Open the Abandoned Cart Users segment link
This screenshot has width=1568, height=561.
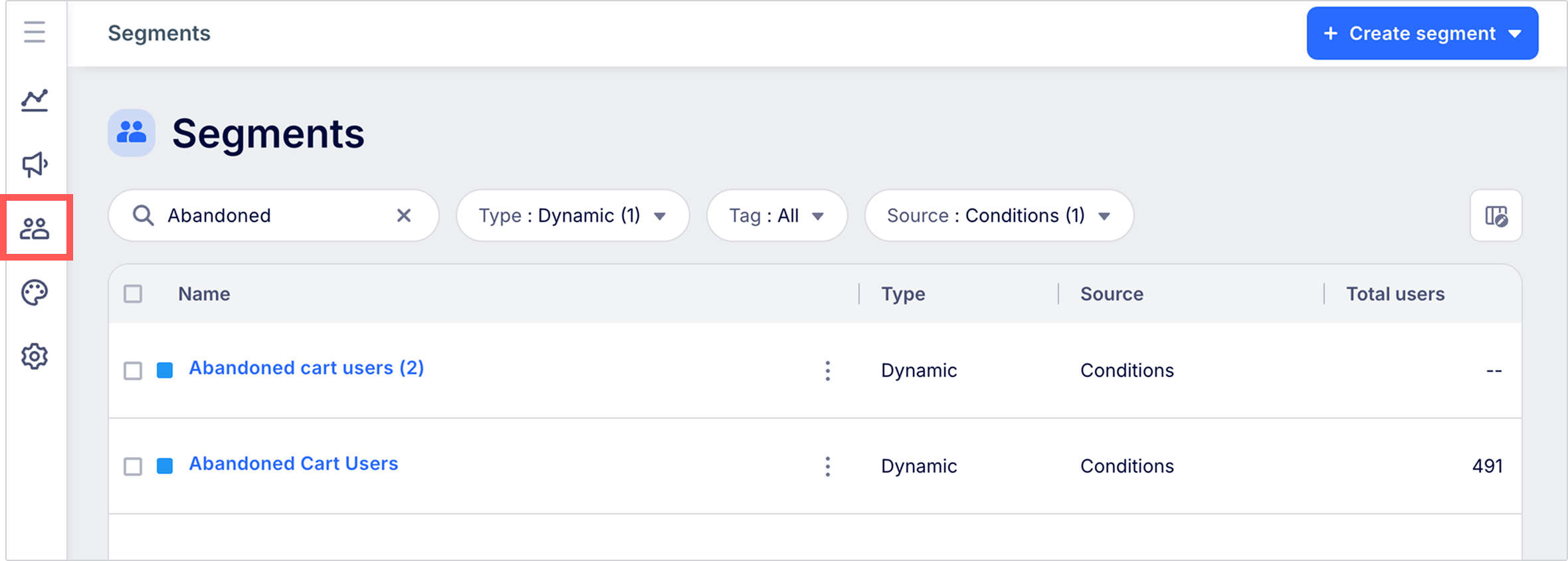point(293,464)
